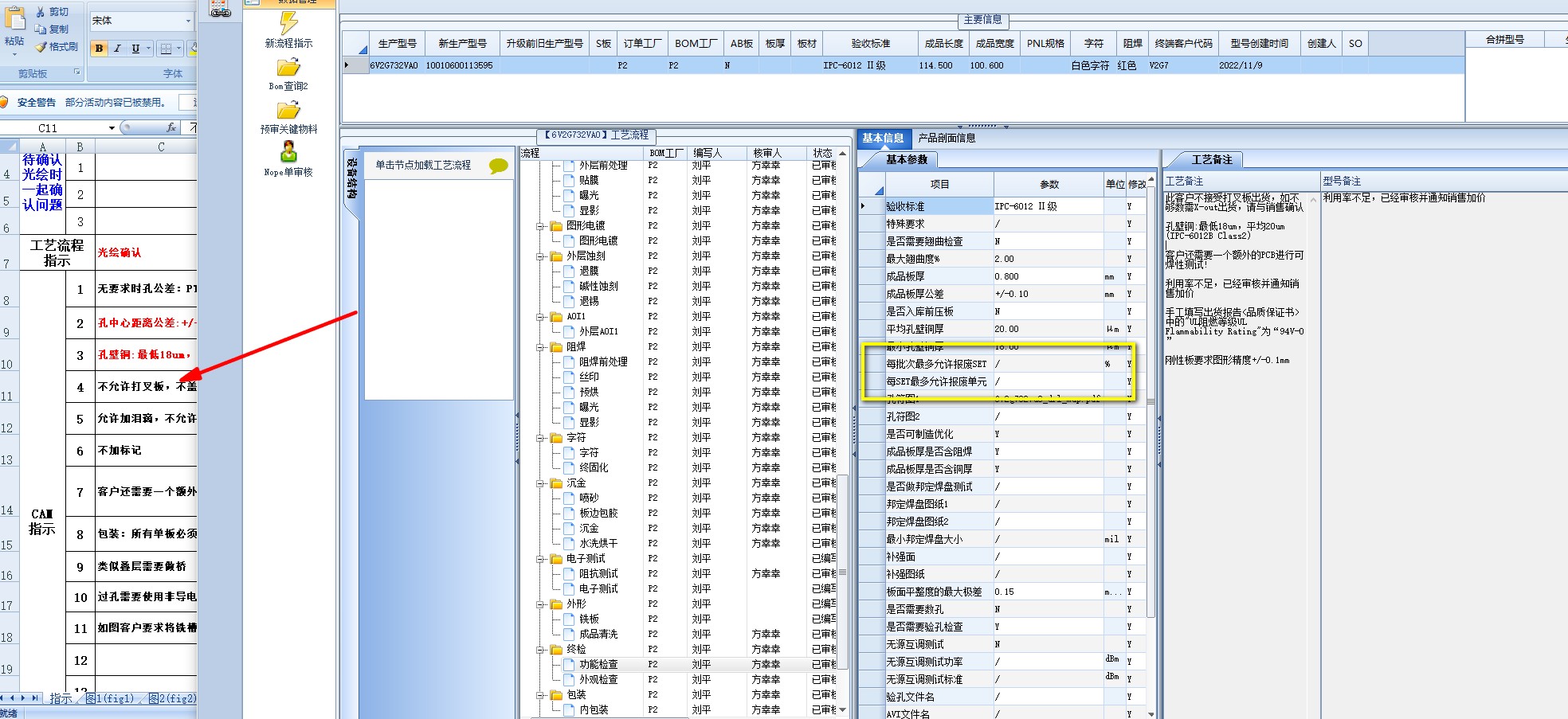Select the 水洗烘干 process step
The width and height of the screenshot is (1568, 719).
598,544
